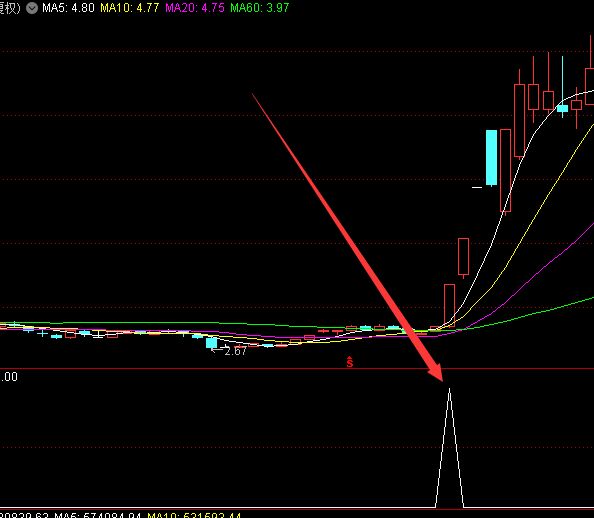Screen dimensions: 594x518
Task: Click the green MA60: 3.97 label
Action: point(260,8)
